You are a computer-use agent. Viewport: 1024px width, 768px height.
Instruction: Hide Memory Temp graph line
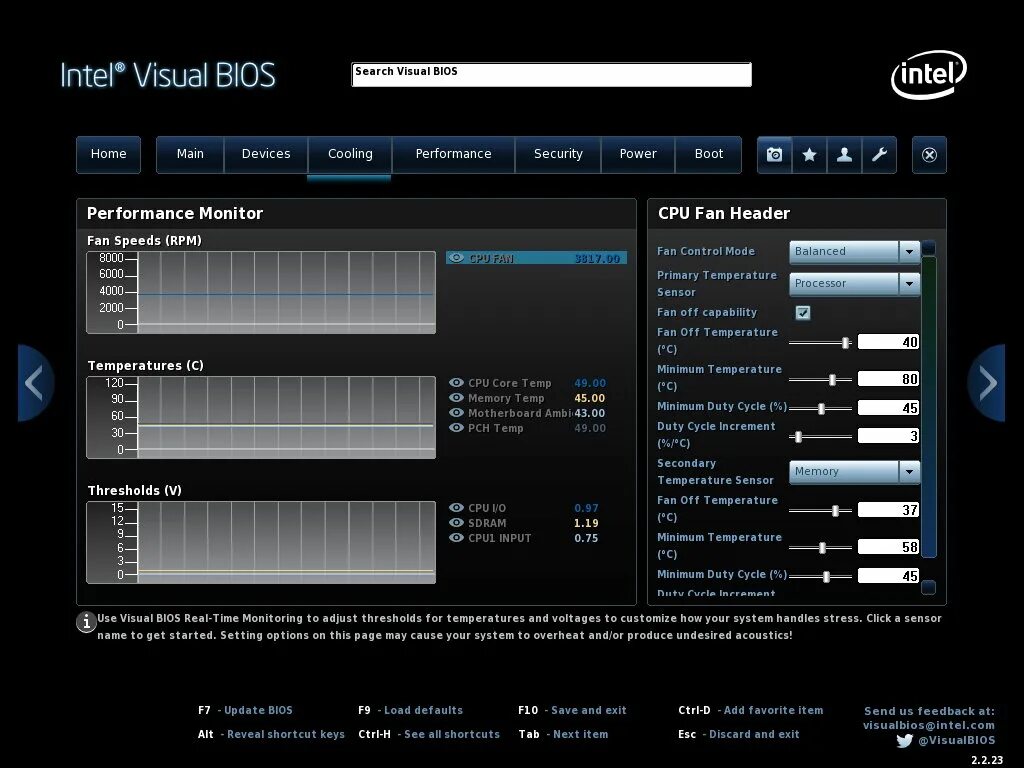click(456, 398)
